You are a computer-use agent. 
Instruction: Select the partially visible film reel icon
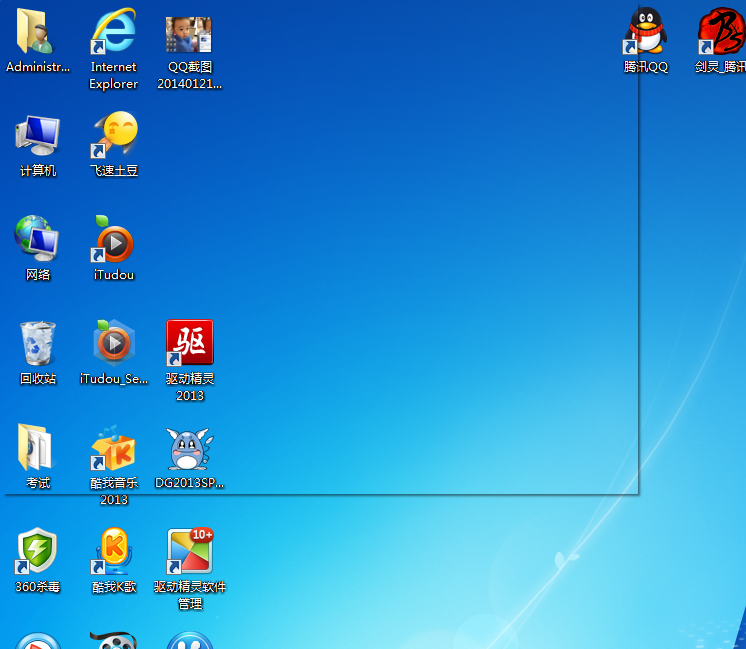(113, 640)
